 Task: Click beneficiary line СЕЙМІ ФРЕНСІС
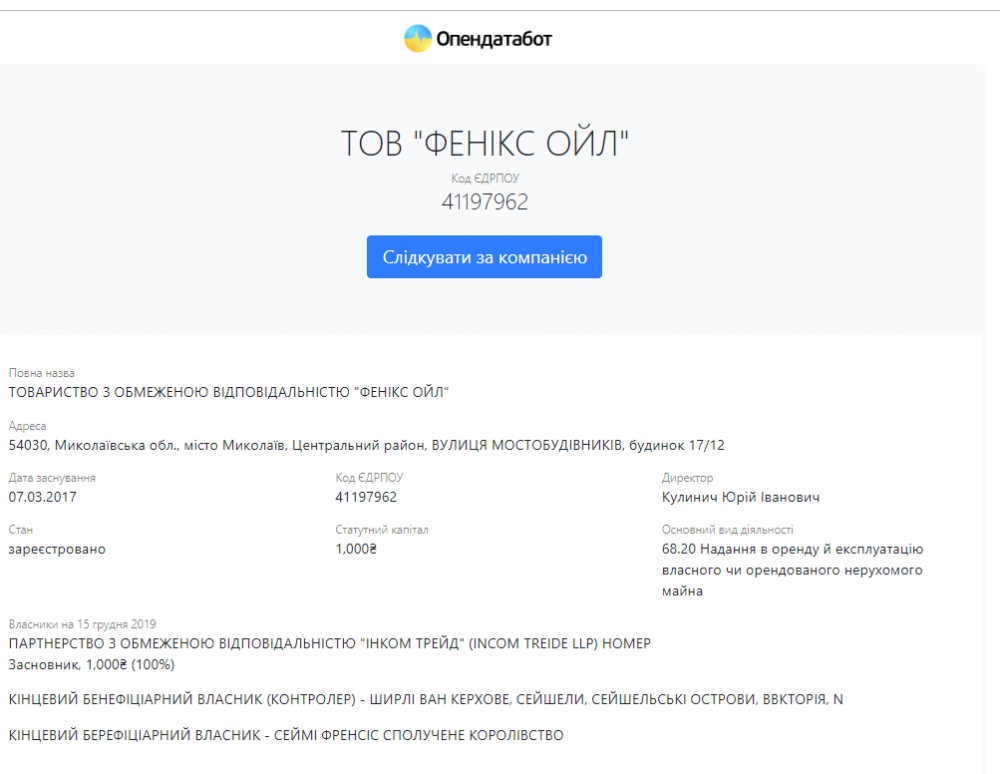point(286,736)
